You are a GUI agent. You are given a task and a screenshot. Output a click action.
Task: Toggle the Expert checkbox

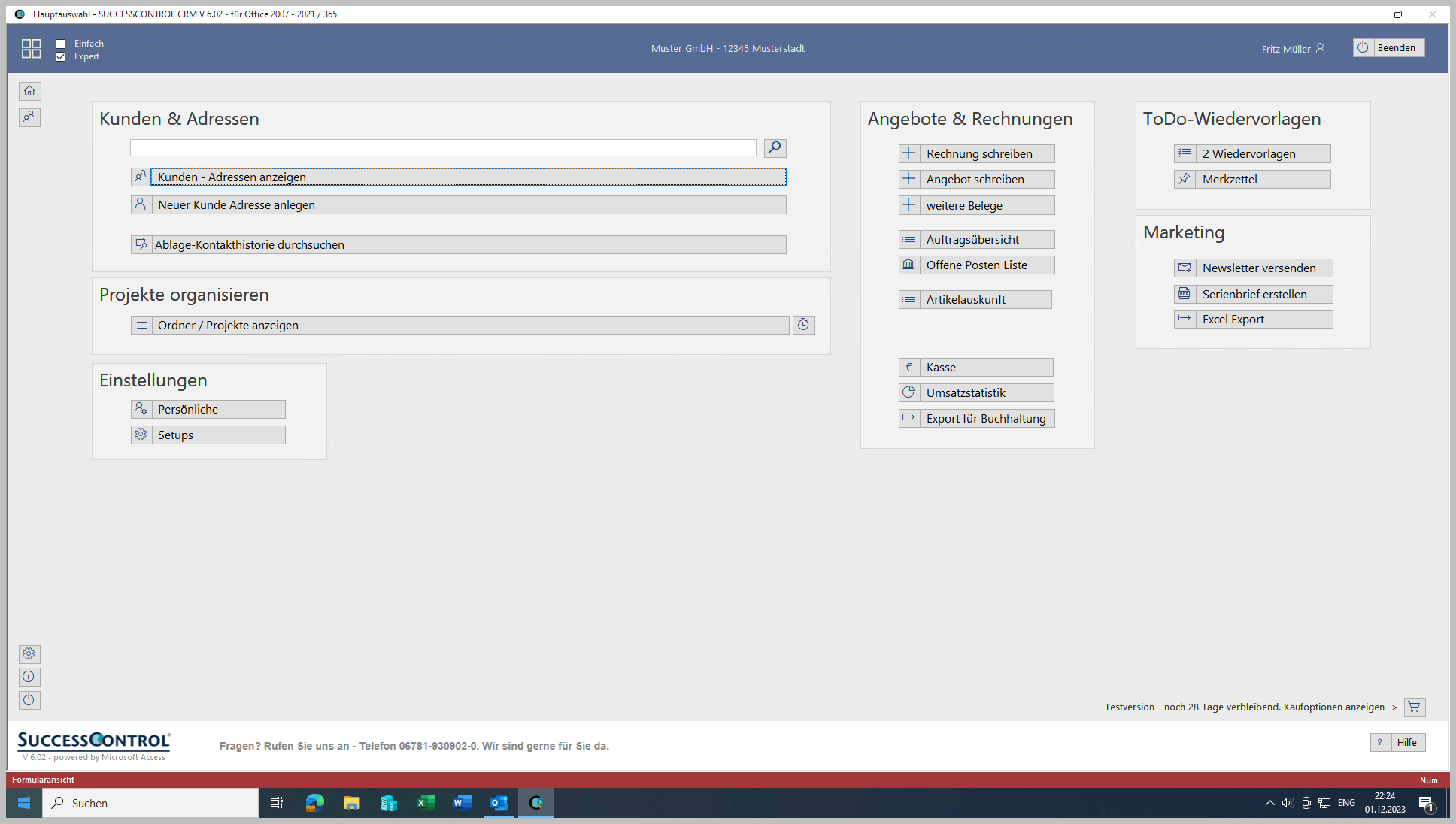tap(61, 56)
